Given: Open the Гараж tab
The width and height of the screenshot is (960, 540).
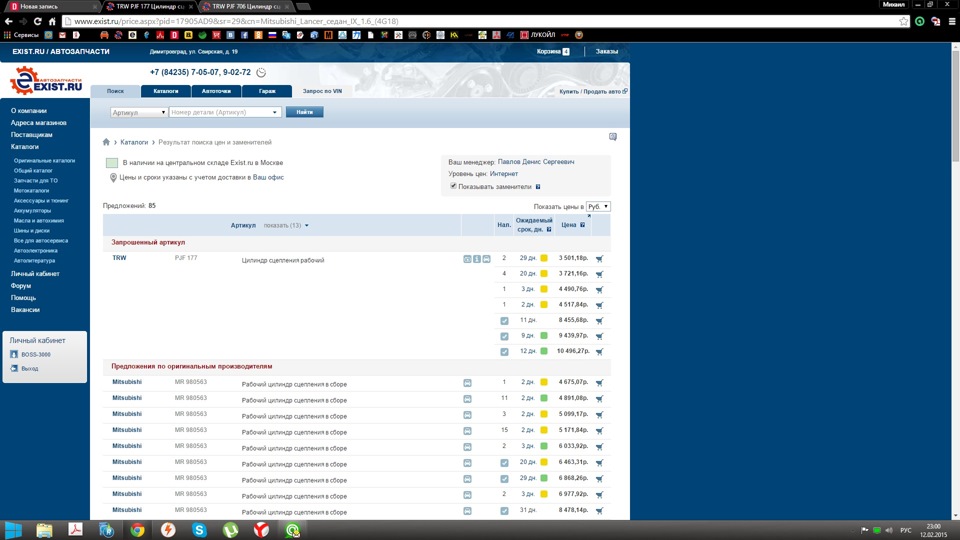Looking at the screenshot, I should (x=267, y=91).
